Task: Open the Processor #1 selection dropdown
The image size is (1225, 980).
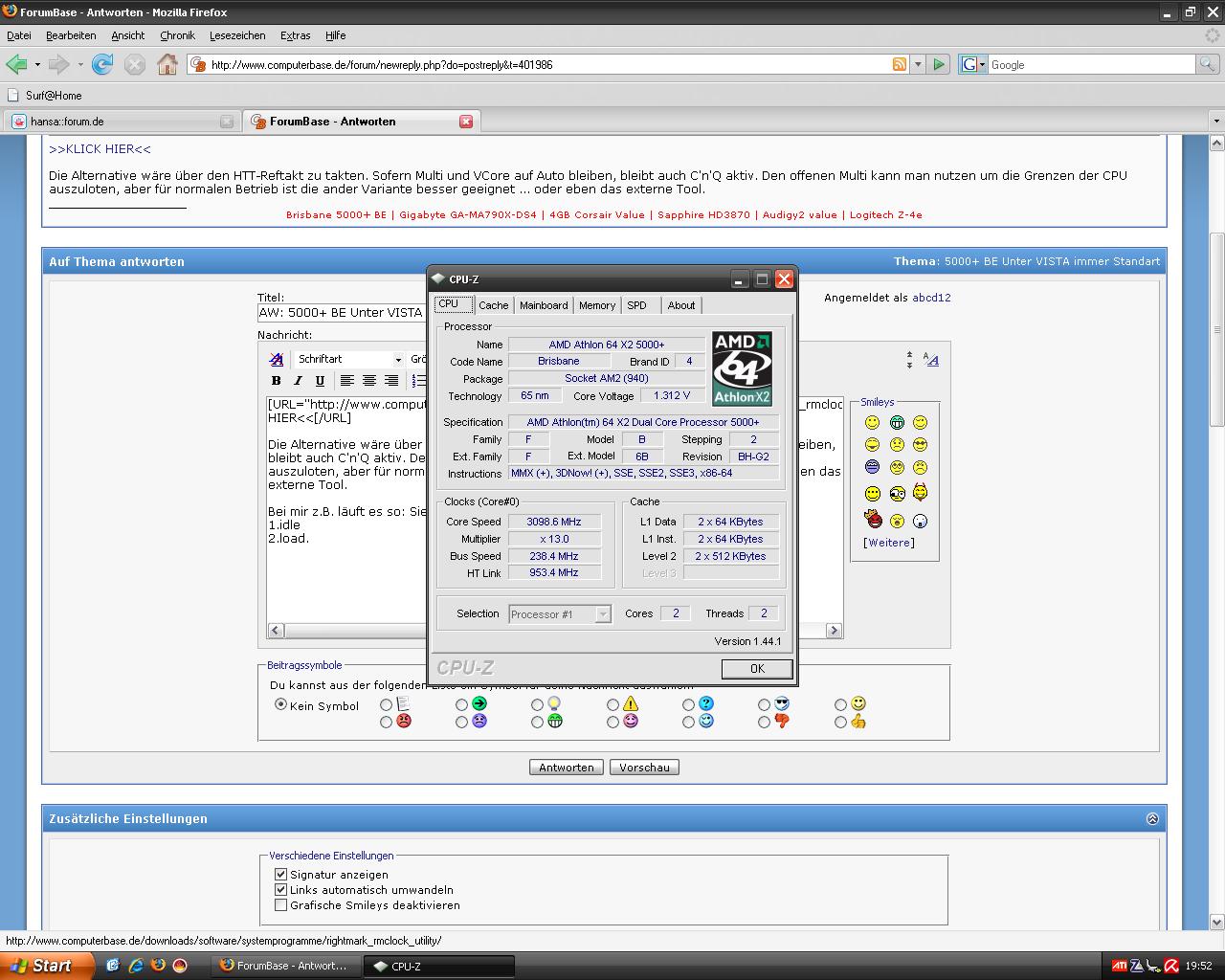Action: [x=560, y=614]
